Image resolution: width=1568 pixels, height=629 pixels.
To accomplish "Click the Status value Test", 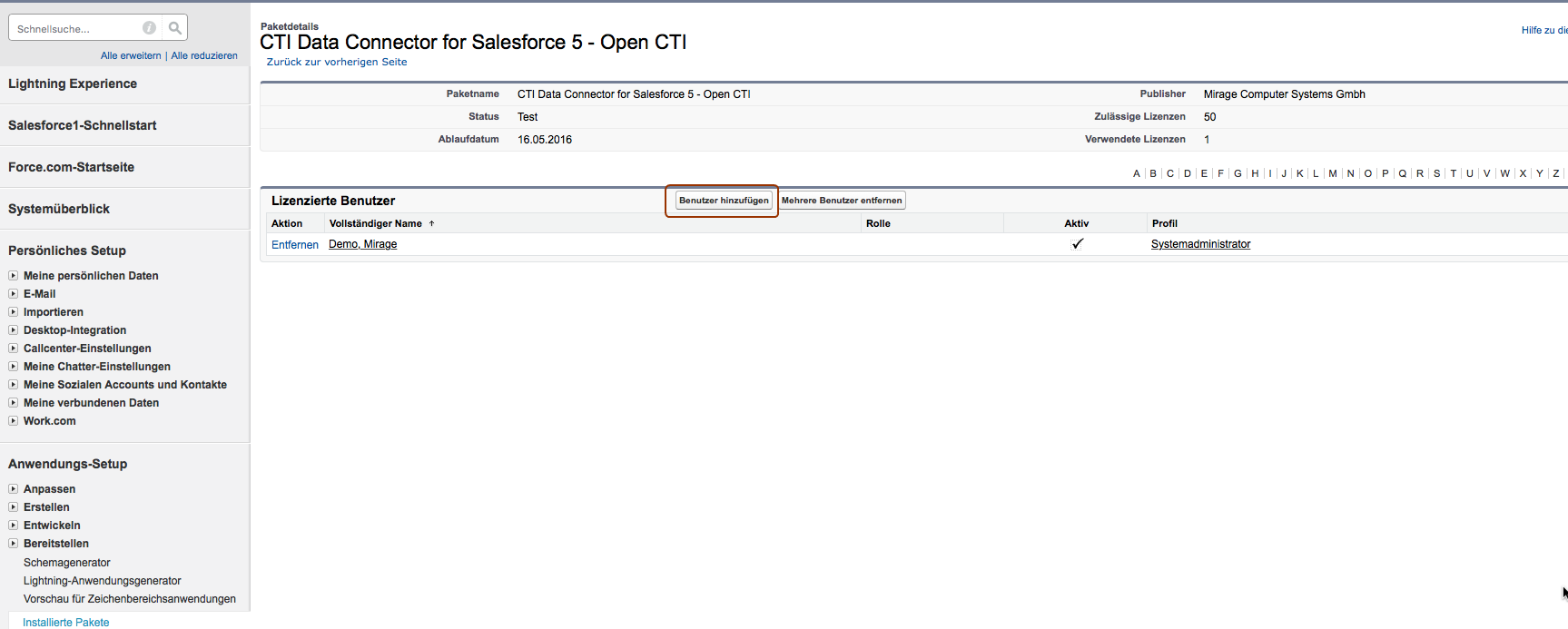I will (528, 117).
